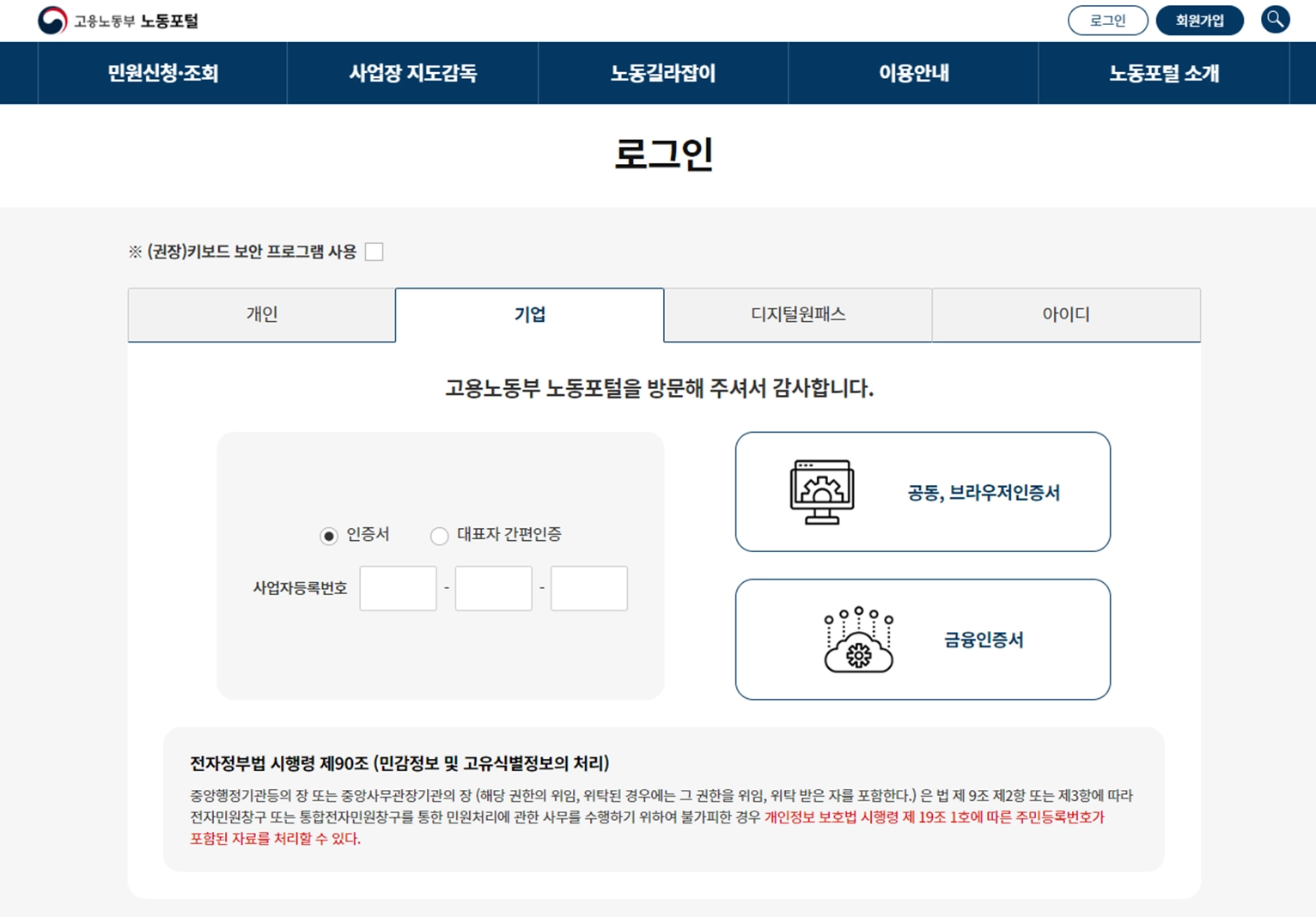The image size is (1316, 917).
Task: Open the 민원신청·조회 menu
Action: point(162,73)
